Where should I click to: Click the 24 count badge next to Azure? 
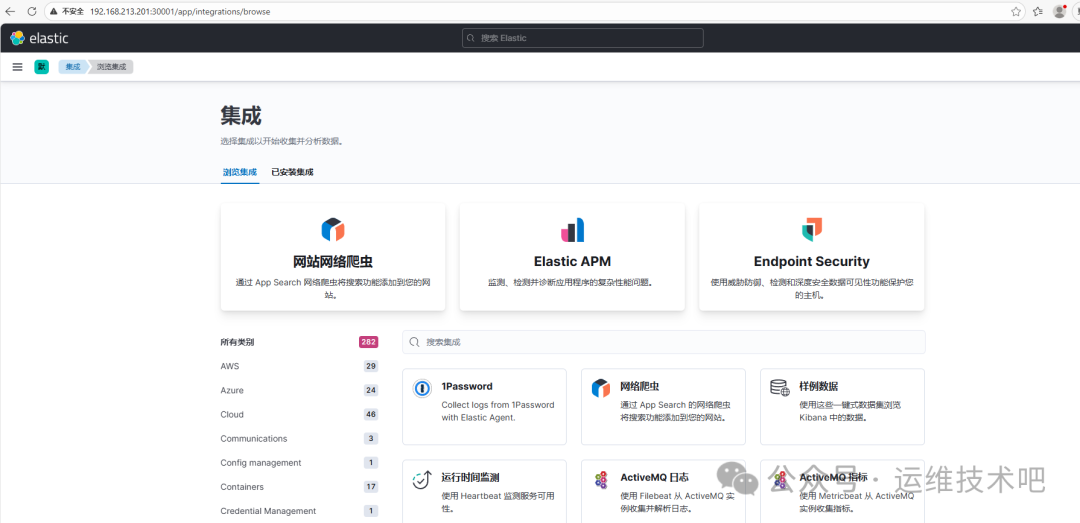click(371, 391)
